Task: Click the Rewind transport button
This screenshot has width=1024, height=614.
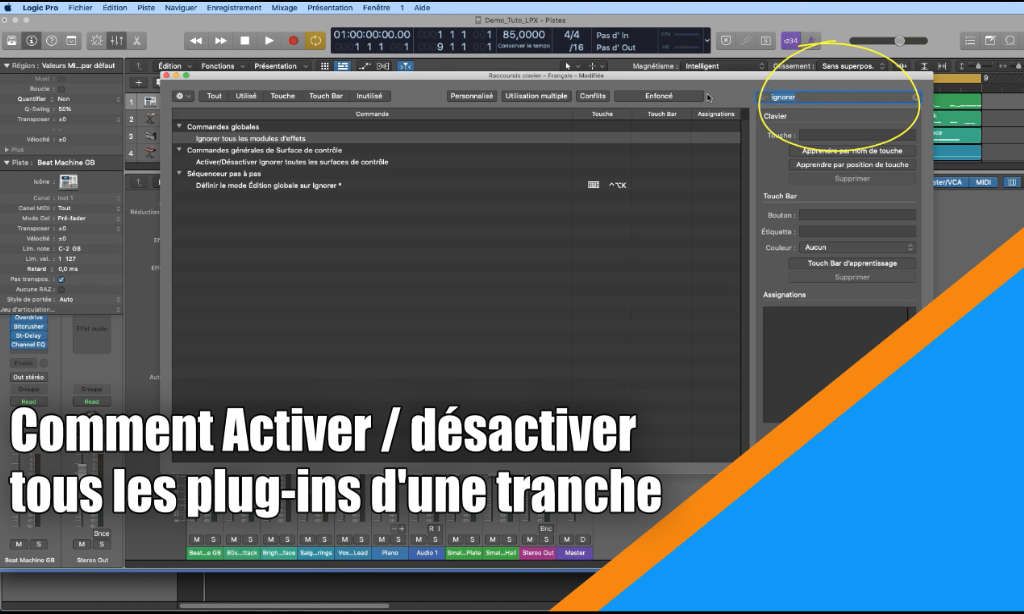Action: [x=196, y=40]
